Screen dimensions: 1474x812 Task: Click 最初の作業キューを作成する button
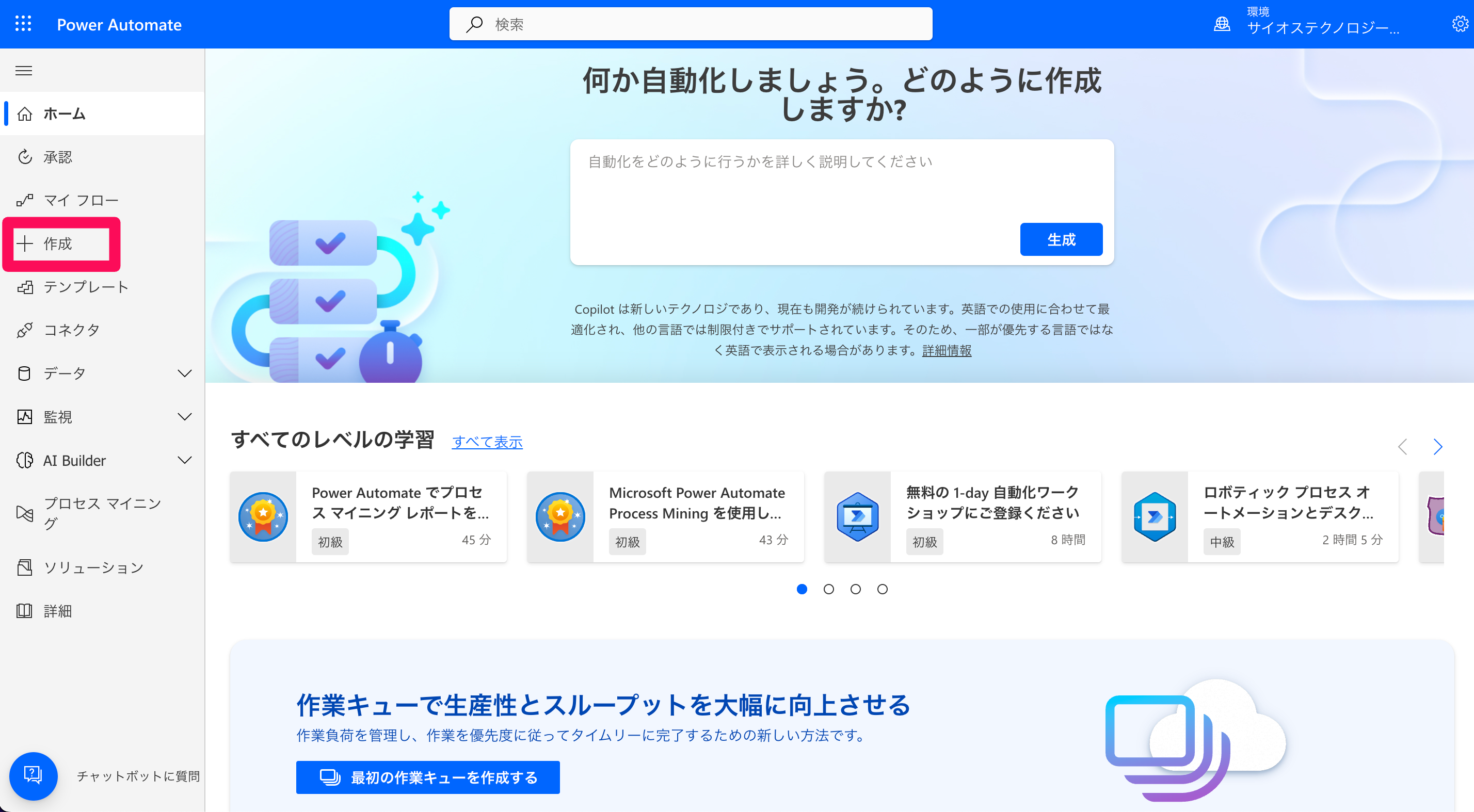(427, 777)
